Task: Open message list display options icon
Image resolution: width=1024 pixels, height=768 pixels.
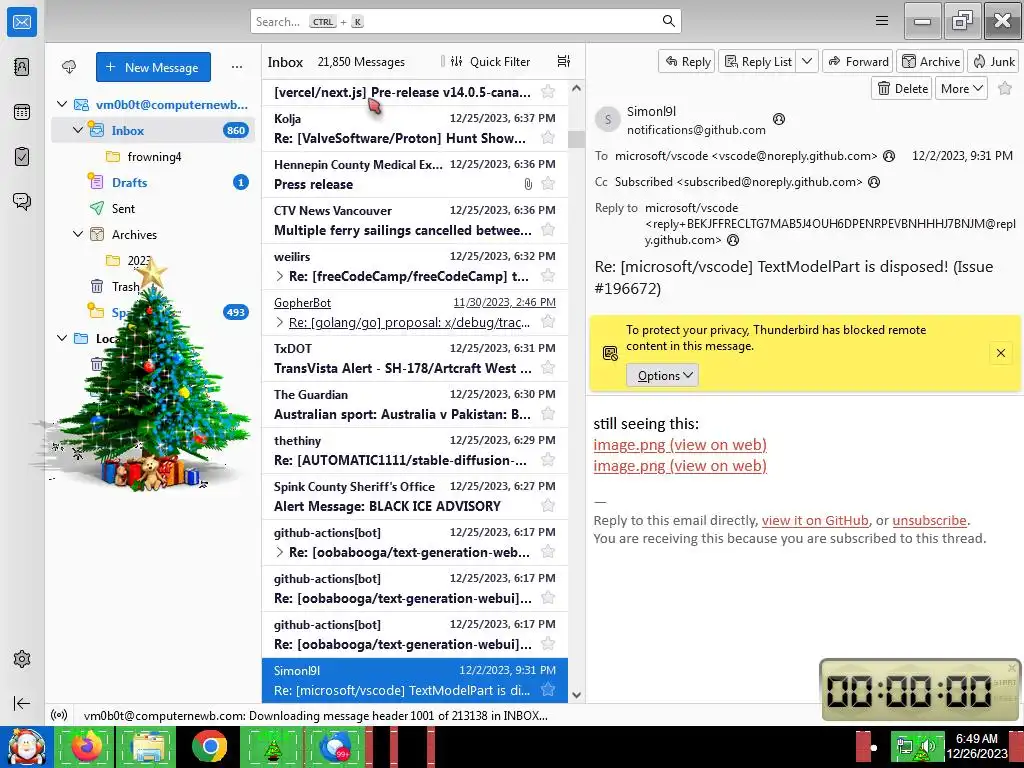Action: (x=564, y=61)
